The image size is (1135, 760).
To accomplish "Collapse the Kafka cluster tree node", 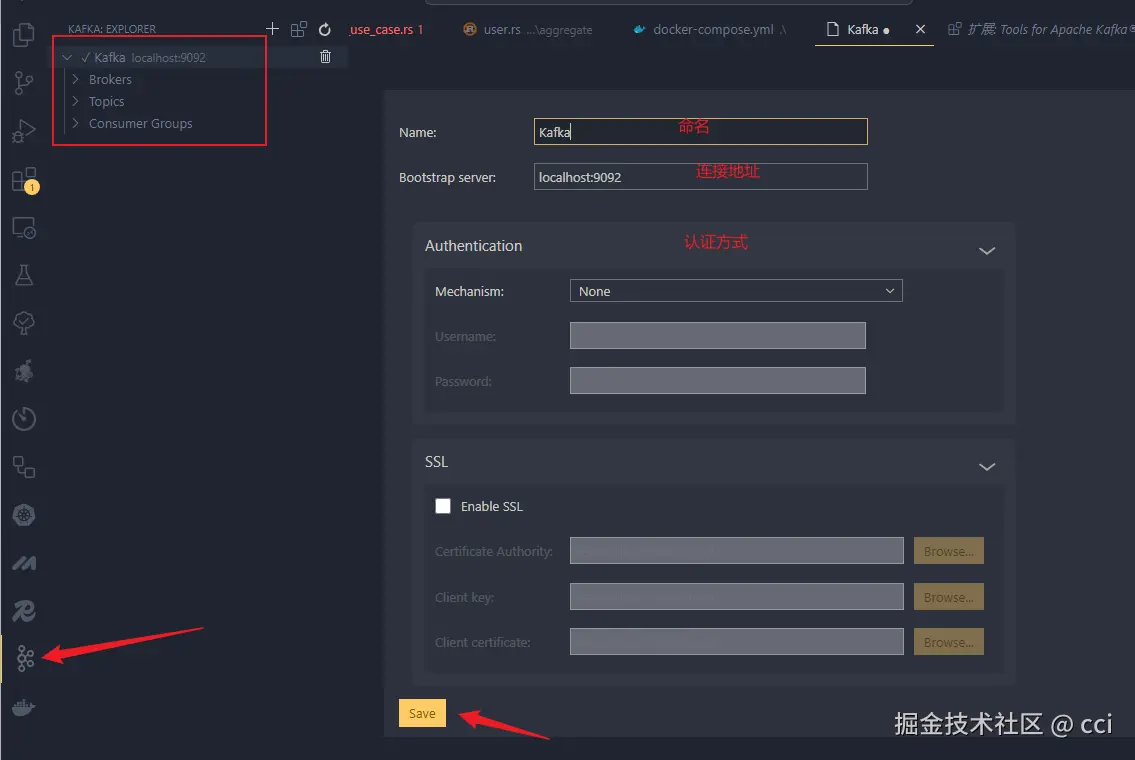I will pos(67,57).
